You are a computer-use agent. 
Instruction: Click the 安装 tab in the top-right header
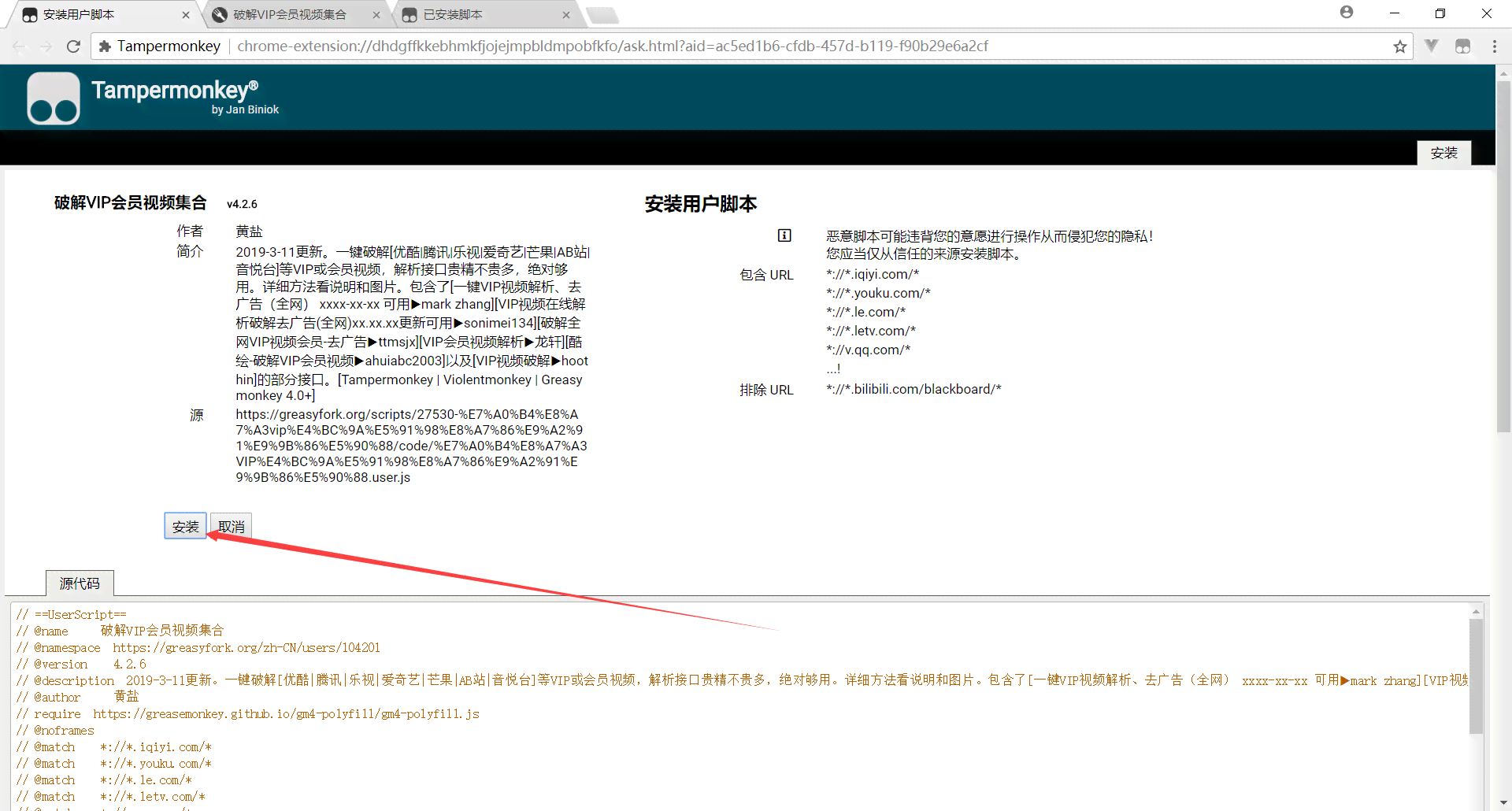click(1444, 153)
